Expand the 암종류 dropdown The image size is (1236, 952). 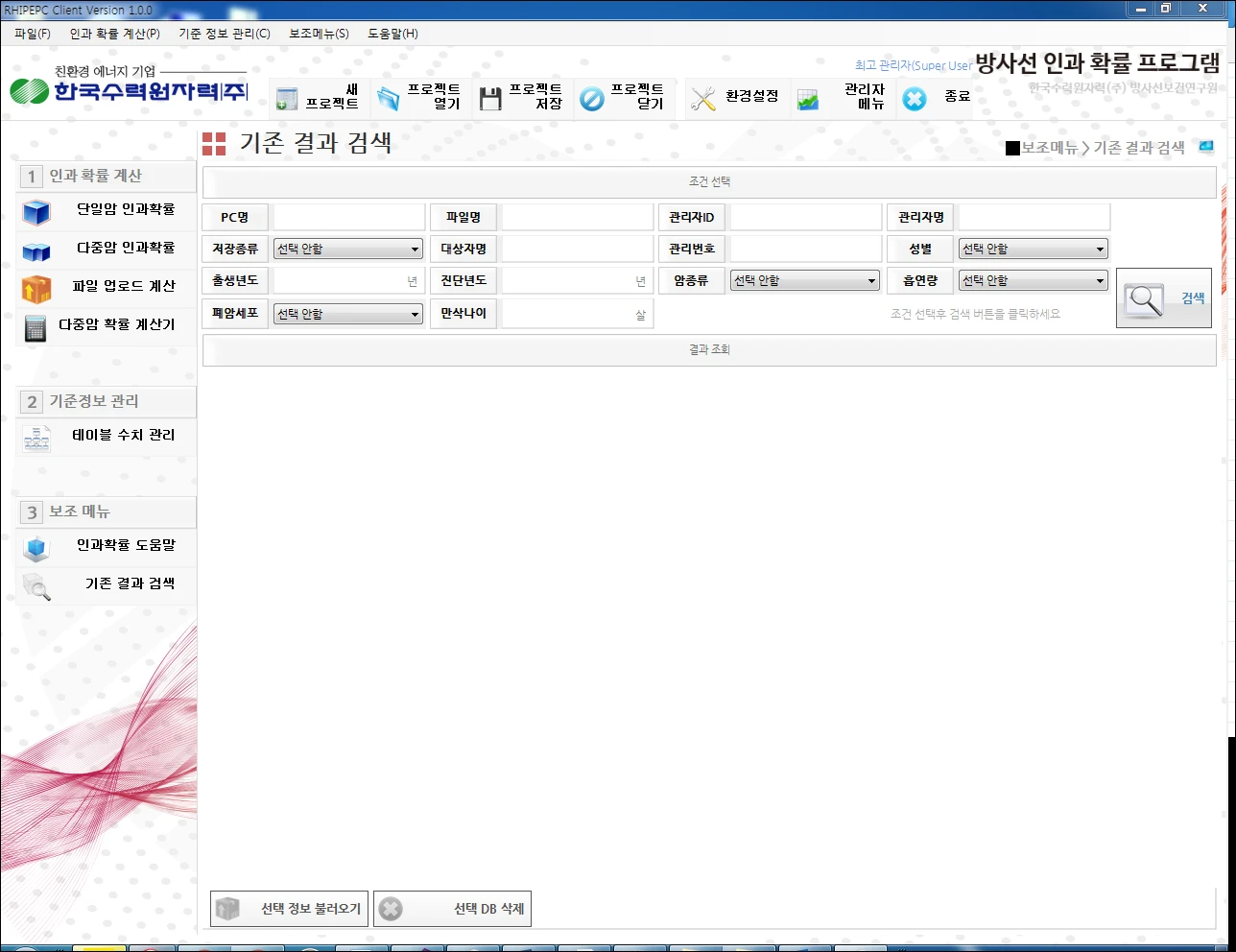pyautogui.click(x=805, y=281)
